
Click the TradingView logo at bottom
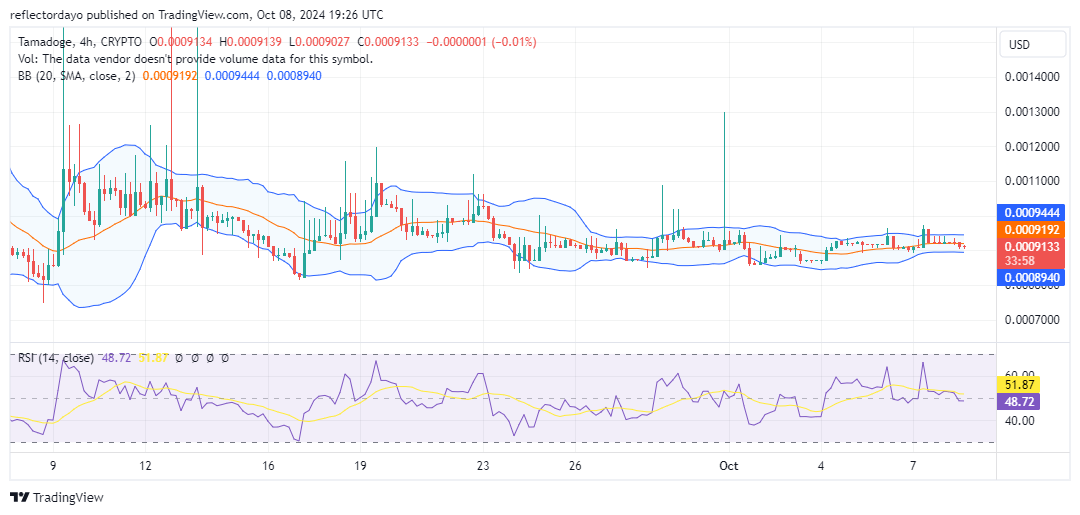coord(56,497)
